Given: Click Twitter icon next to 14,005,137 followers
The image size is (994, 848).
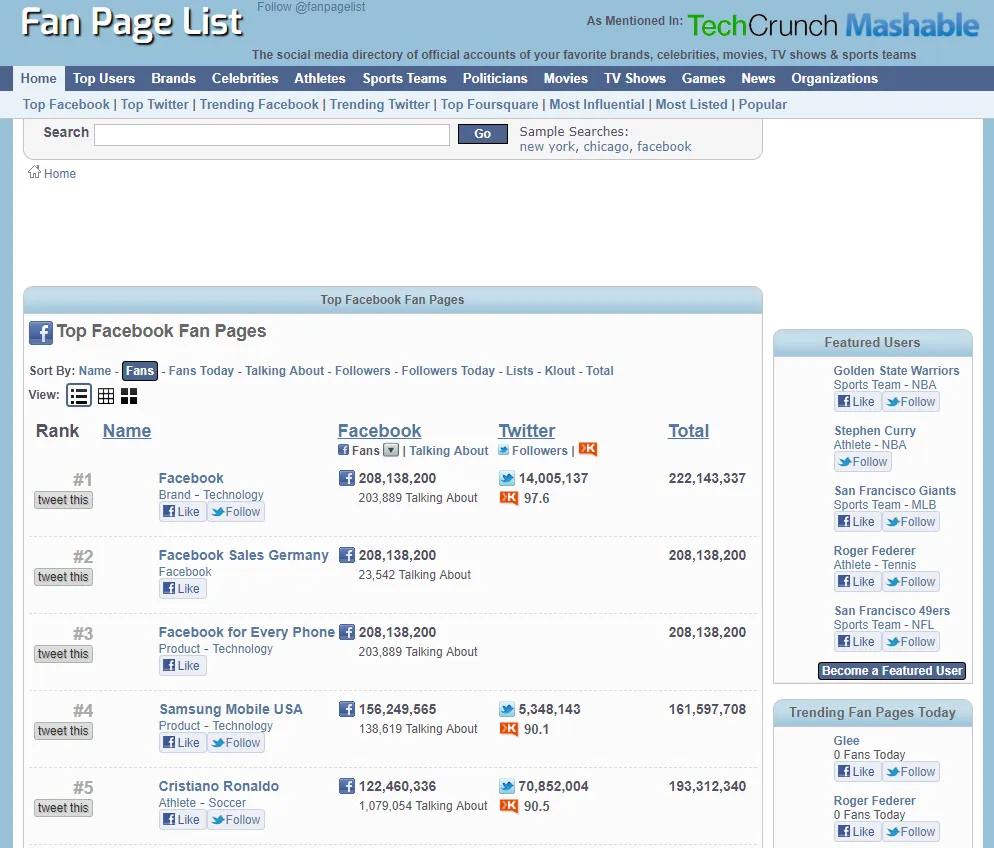Looking at the screenshot, I should pos(507,479).
